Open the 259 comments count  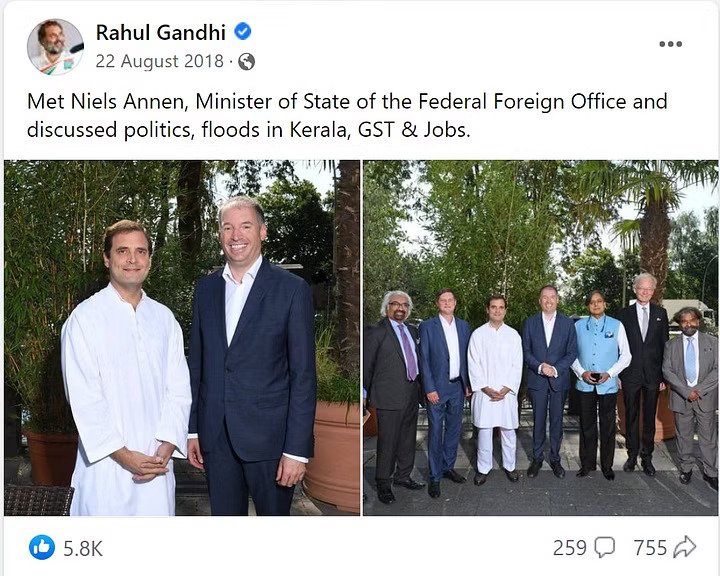[x=569, y=548]
